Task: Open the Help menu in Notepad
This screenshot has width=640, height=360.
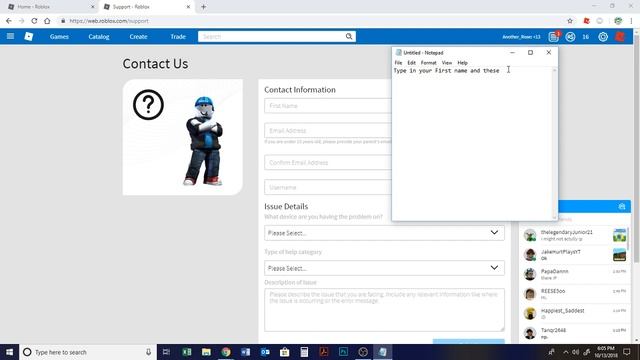Action: (462, 63)
